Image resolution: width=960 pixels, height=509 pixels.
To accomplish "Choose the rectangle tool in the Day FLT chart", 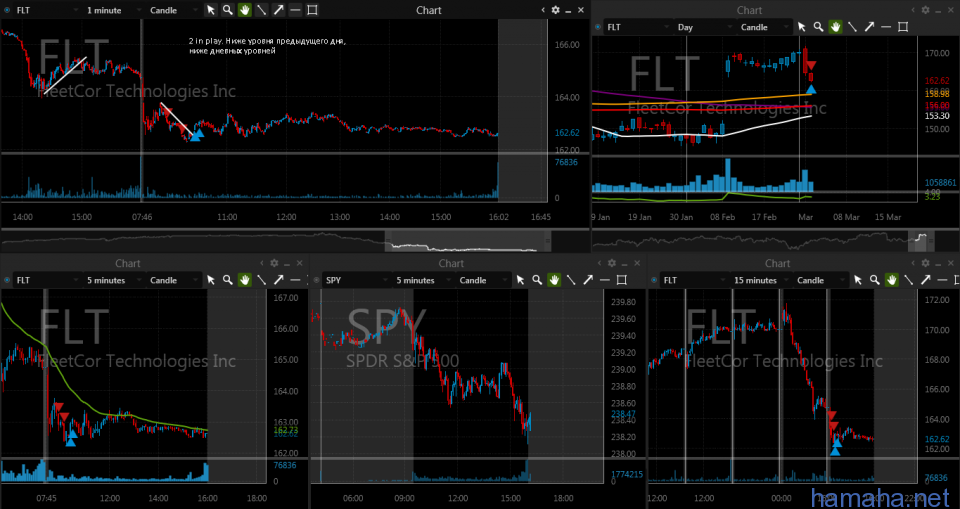I will [x=903, y=27].
